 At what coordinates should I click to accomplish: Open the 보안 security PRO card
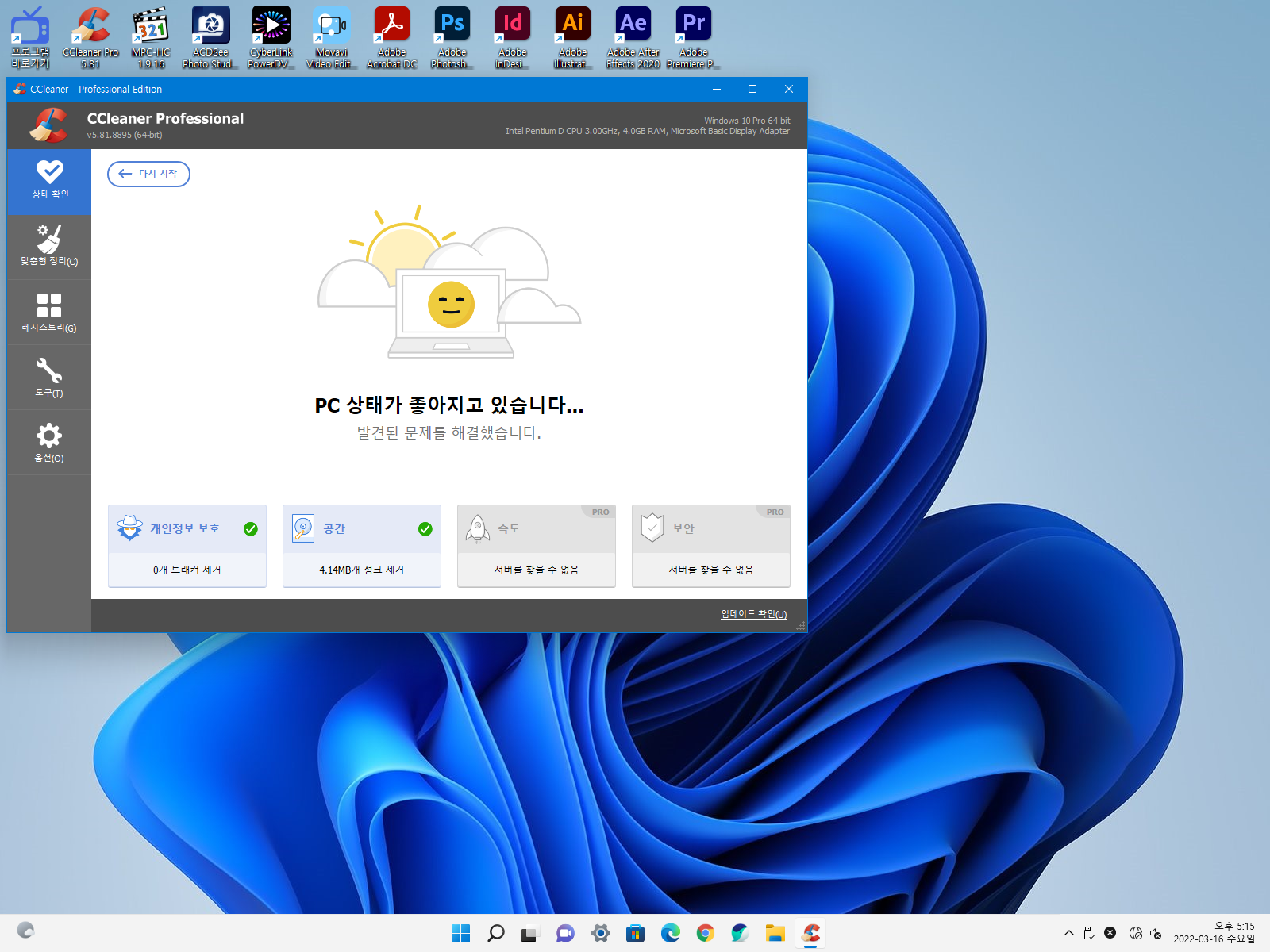711,546
